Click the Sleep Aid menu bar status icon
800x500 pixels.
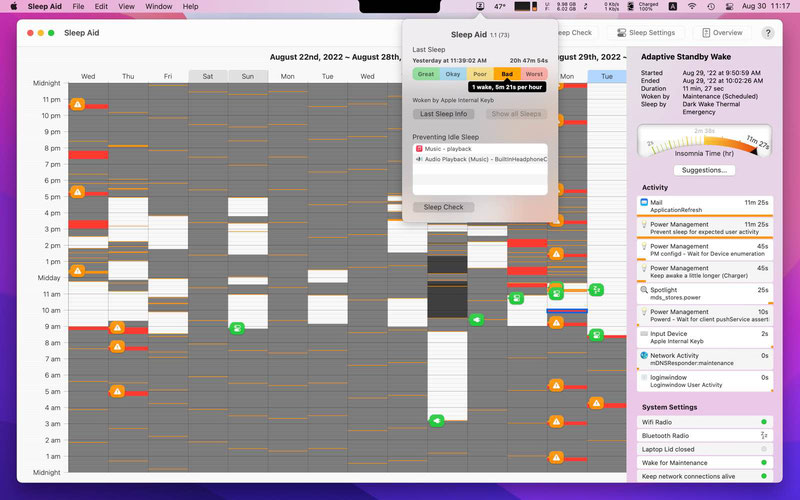click(x=480, y=6)
